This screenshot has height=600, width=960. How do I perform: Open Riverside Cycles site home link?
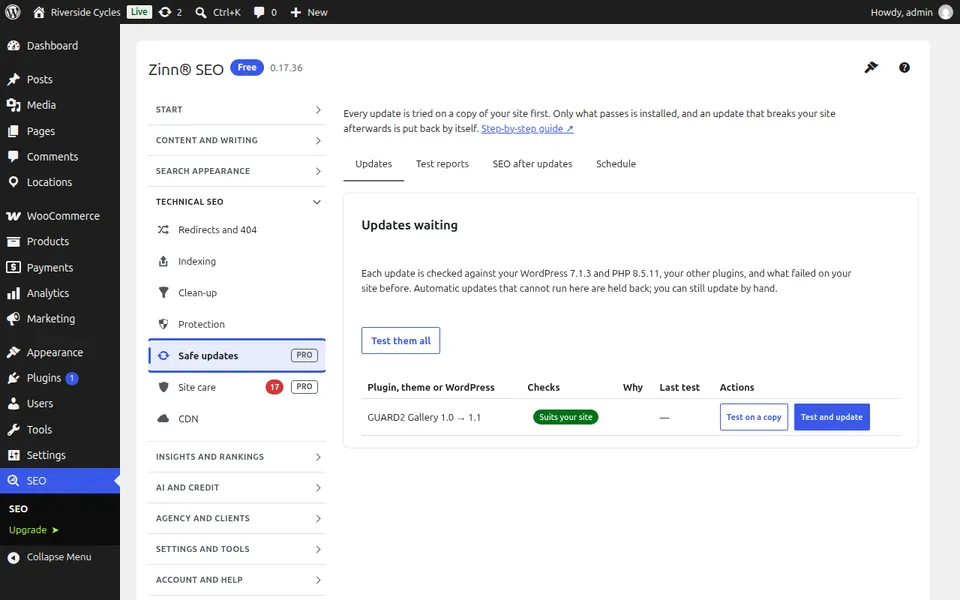(77, 12)
